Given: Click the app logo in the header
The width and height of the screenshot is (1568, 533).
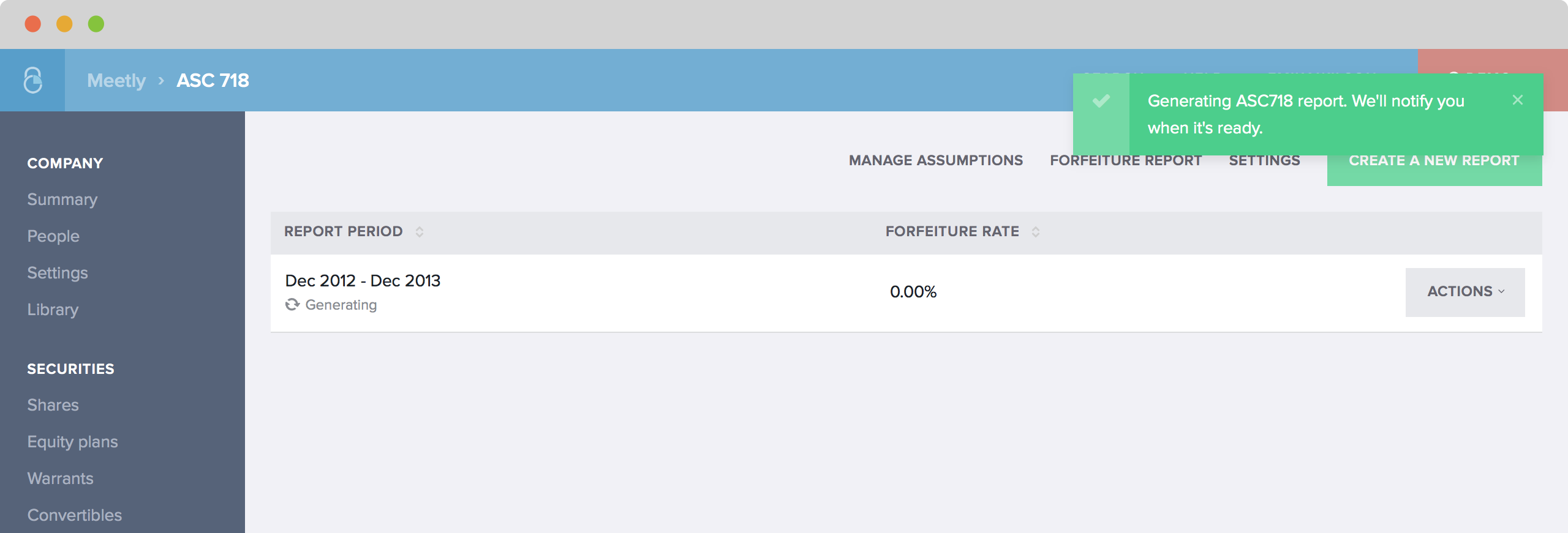Looking at the screenshot, I should point(32,80).
